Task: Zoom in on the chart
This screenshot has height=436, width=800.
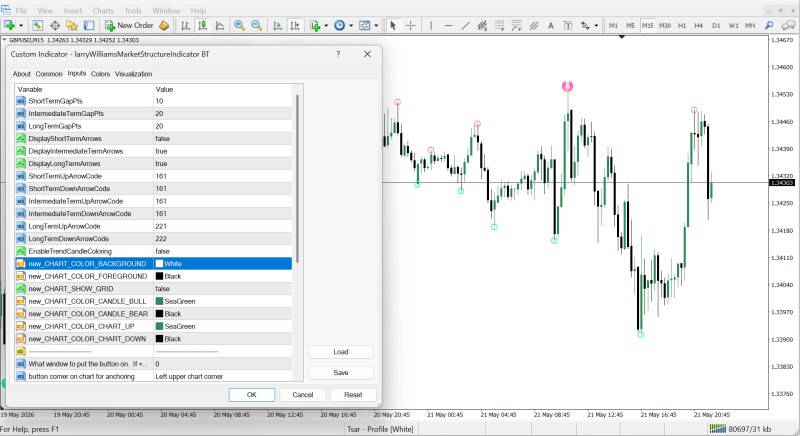Action: (x=239, y=25)
